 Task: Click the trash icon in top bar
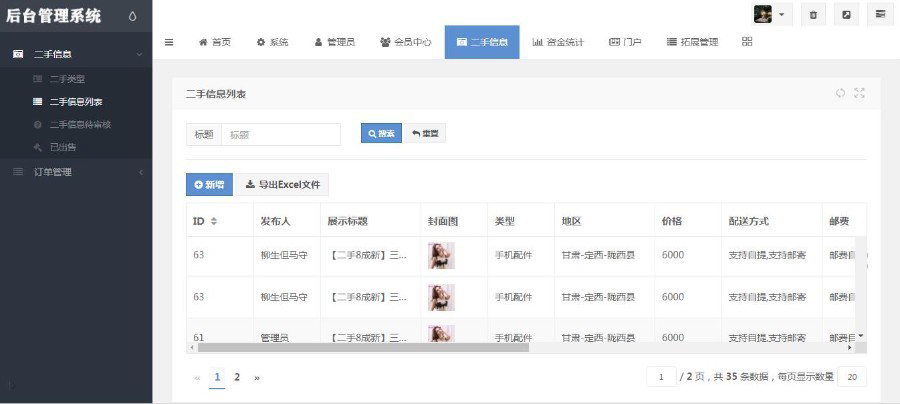coord(813,15)
